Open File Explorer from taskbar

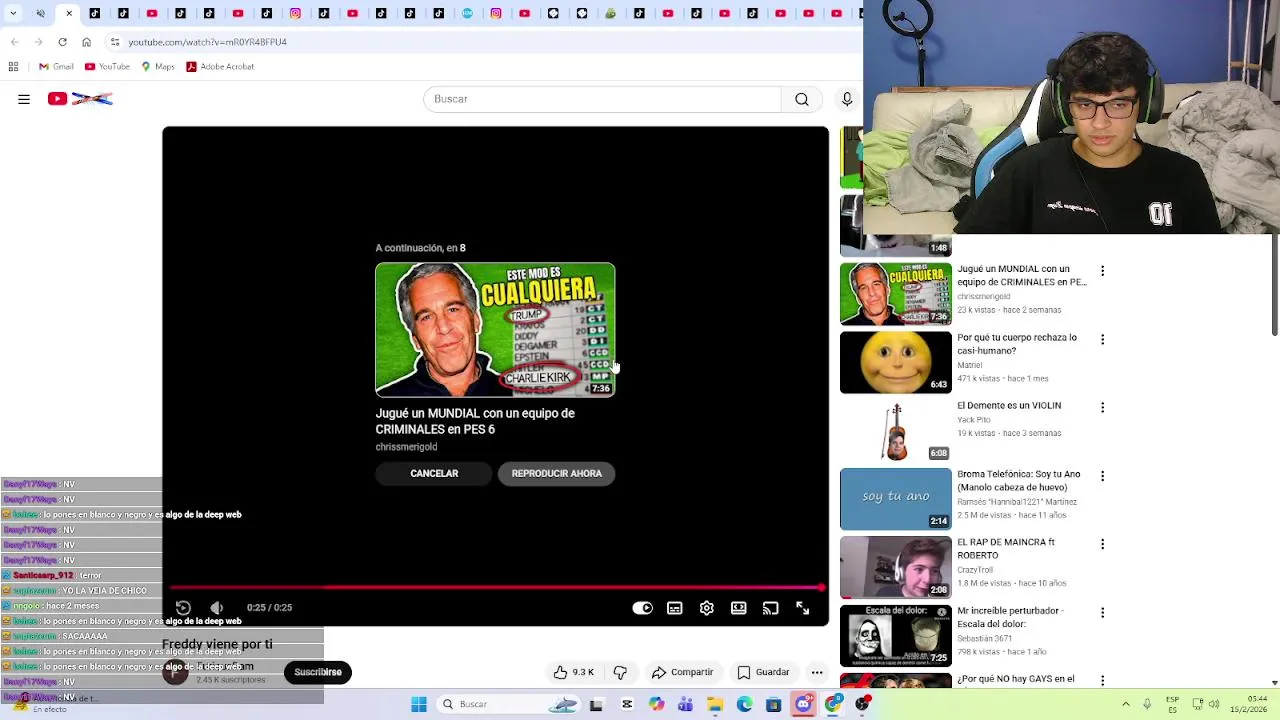coord(715,704)
